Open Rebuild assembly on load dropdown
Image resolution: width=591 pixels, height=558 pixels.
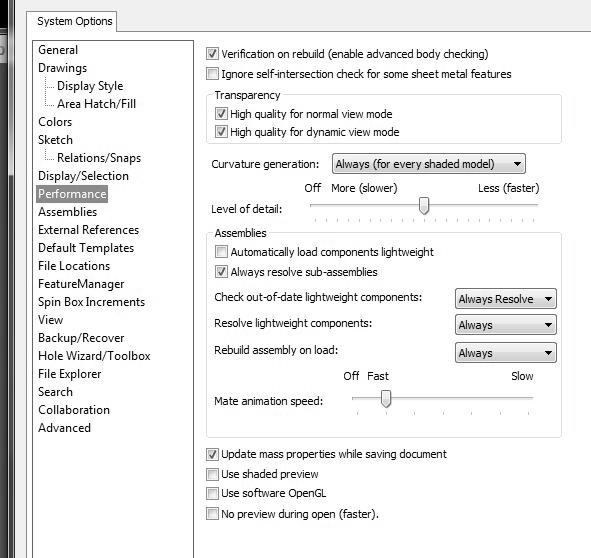point(505,353)
